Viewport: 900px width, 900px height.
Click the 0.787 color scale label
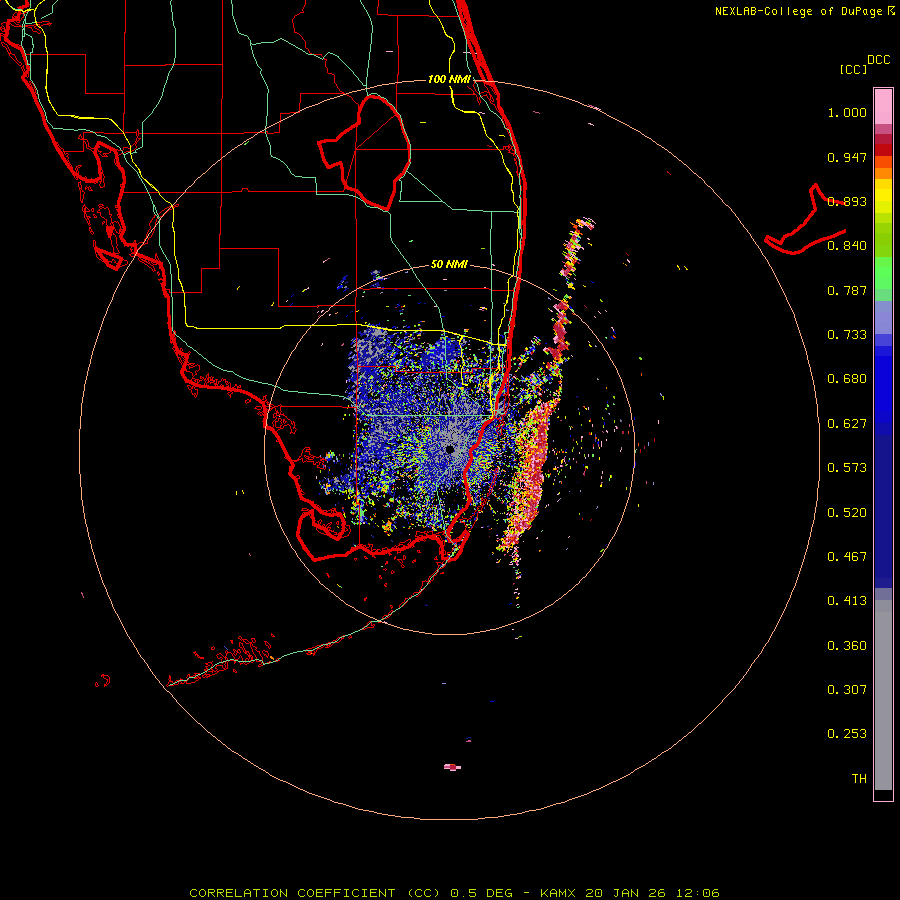847,290
